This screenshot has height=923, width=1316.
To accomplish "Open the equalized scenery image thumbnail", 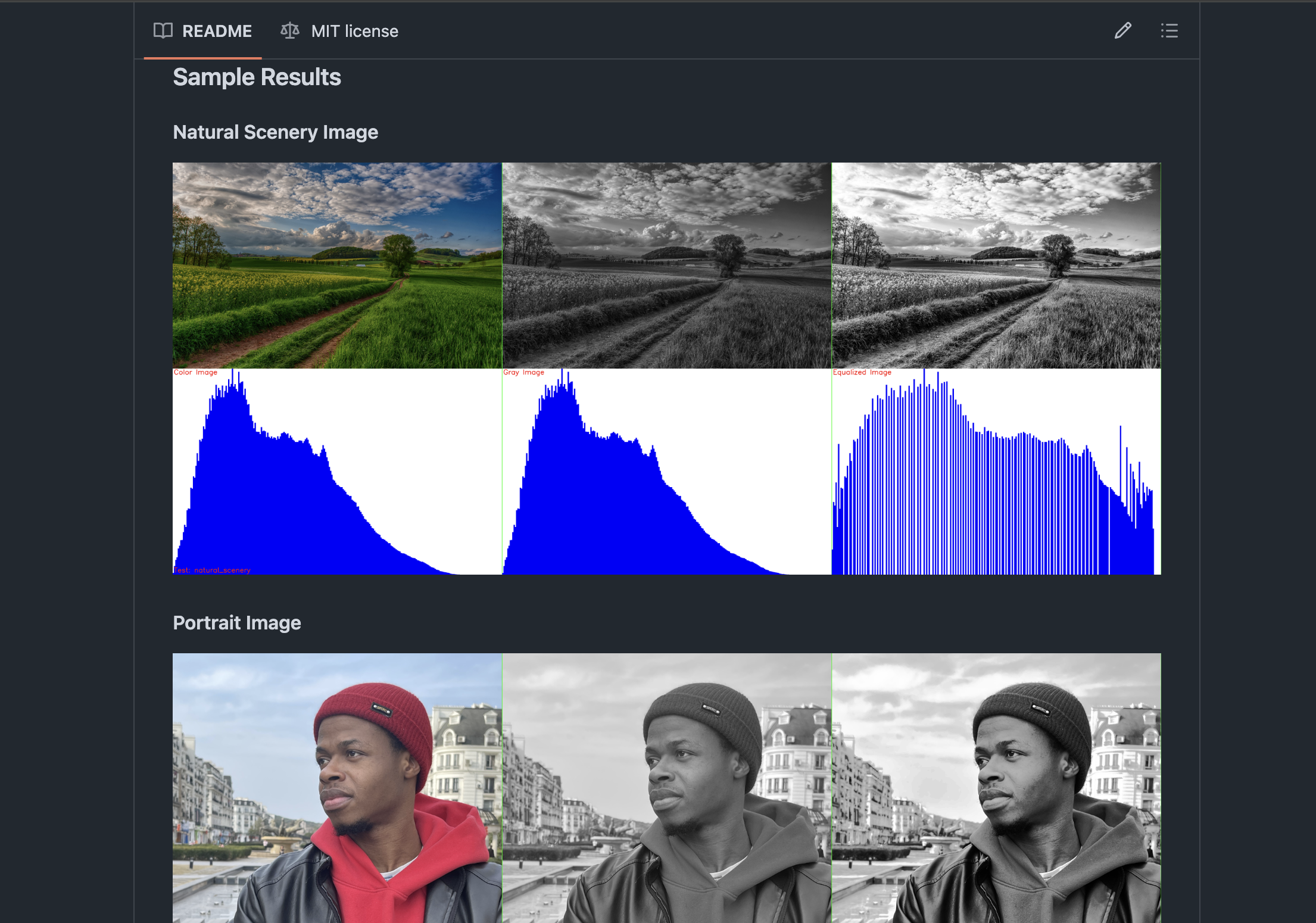I will point(995,266).
